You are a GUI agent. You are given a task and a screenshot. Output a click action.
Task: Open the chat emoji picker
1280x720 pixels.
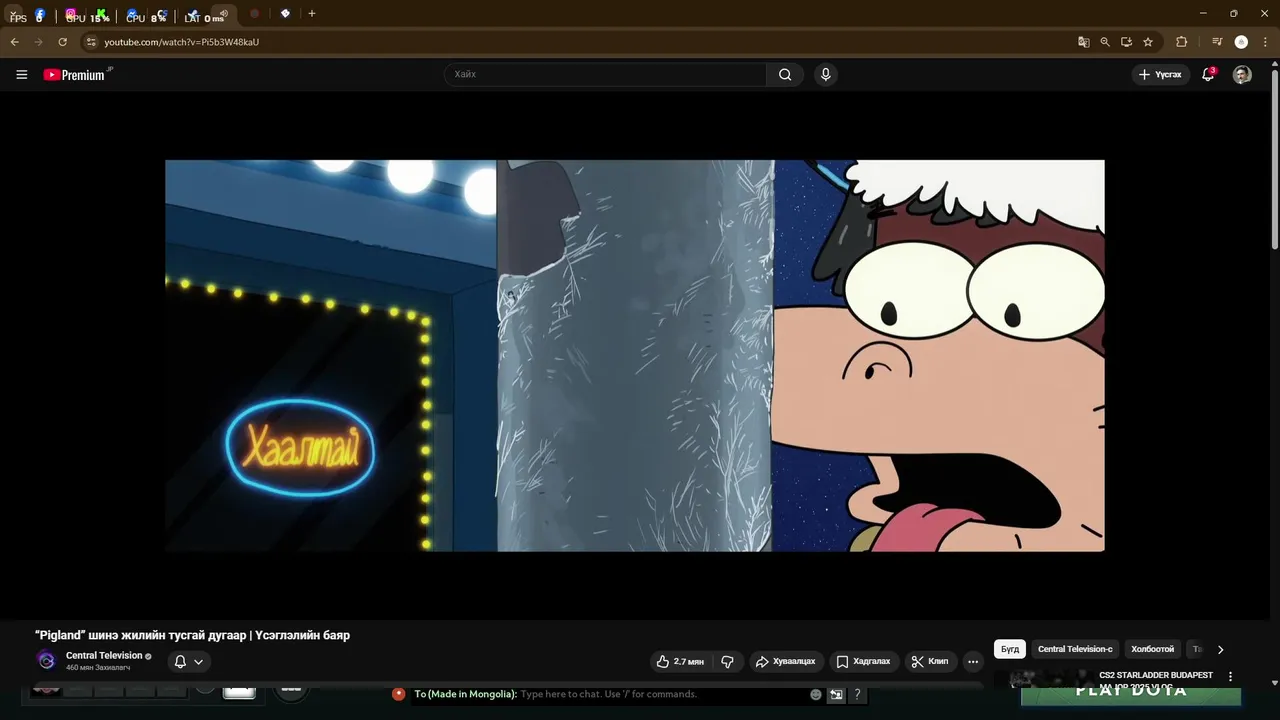tap(816, 694)
